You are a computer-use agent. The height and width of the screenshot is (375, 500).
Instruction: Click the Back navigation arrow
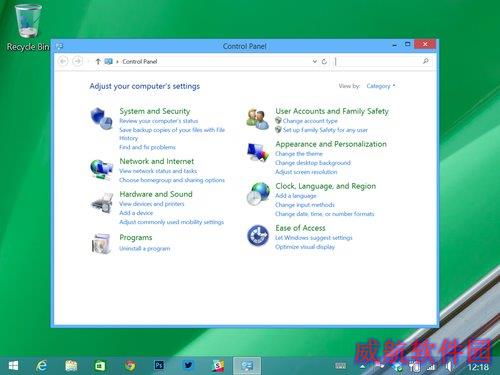point(63,61)
